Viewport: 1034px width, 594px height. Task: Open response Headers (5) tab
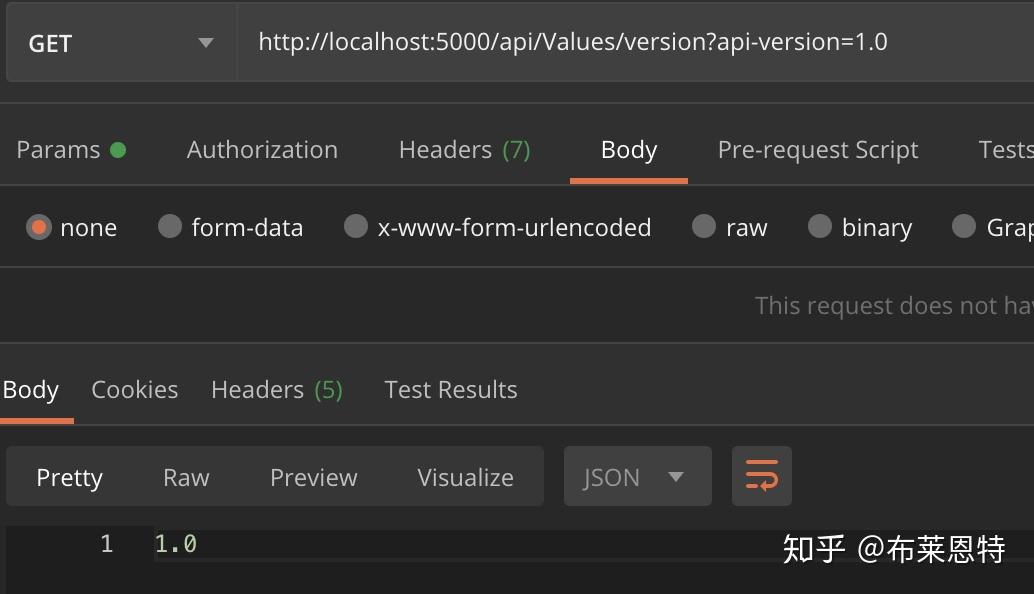(276, 390)
